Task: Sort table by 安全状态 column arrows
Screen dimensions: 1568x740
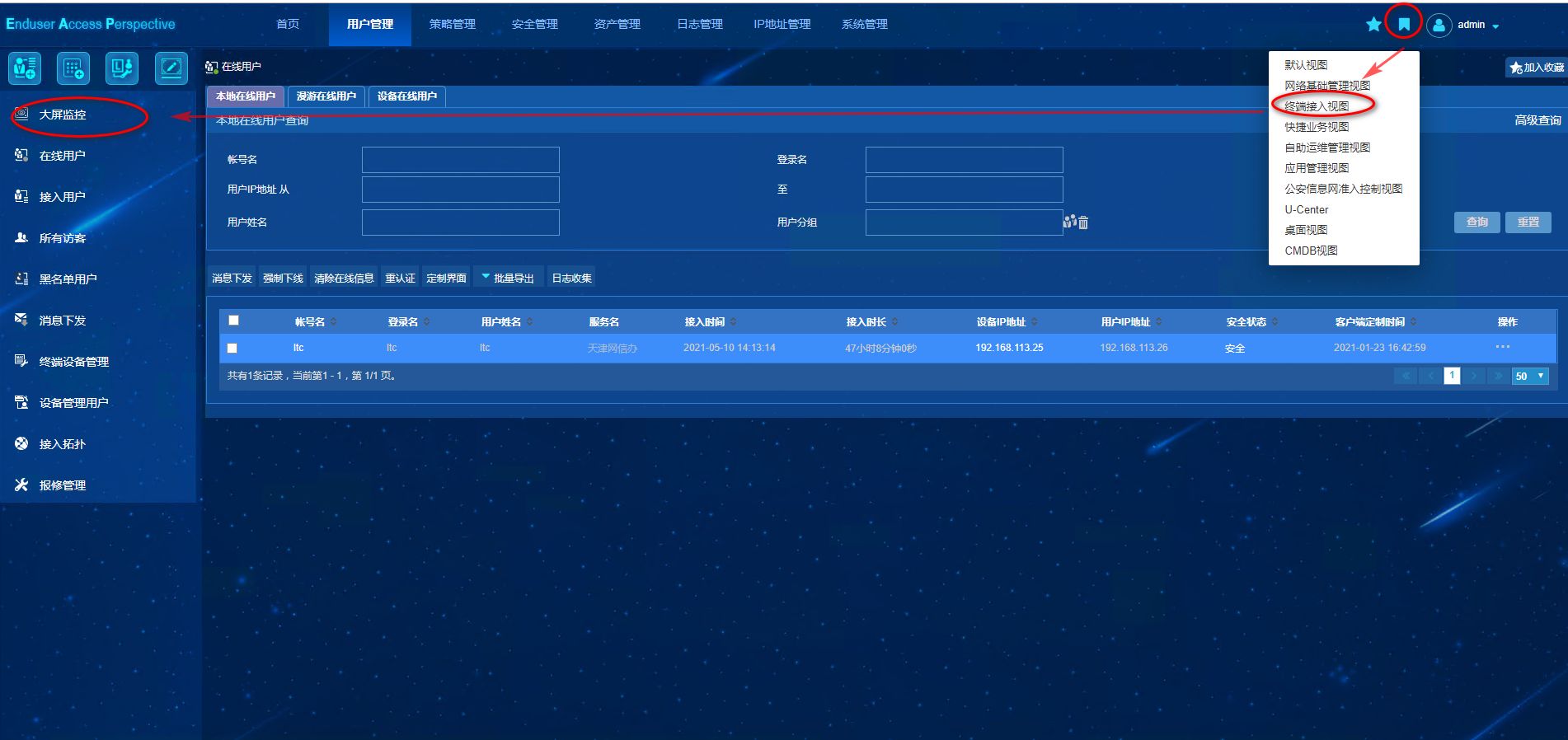Action: [x=1275, y=322]
